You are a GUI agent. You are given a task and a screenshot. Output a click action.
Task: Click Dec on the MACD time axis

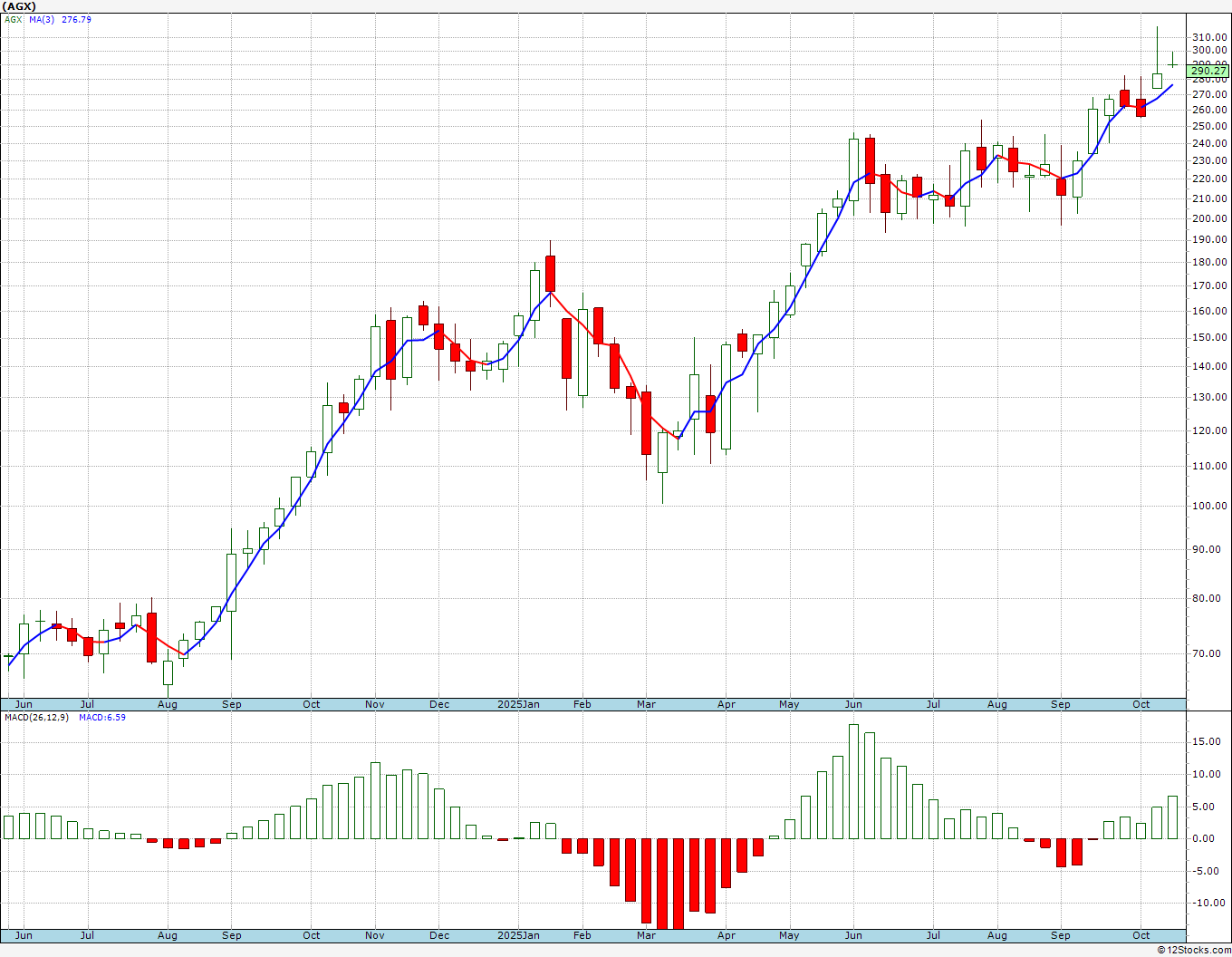[x=439, y=935]
